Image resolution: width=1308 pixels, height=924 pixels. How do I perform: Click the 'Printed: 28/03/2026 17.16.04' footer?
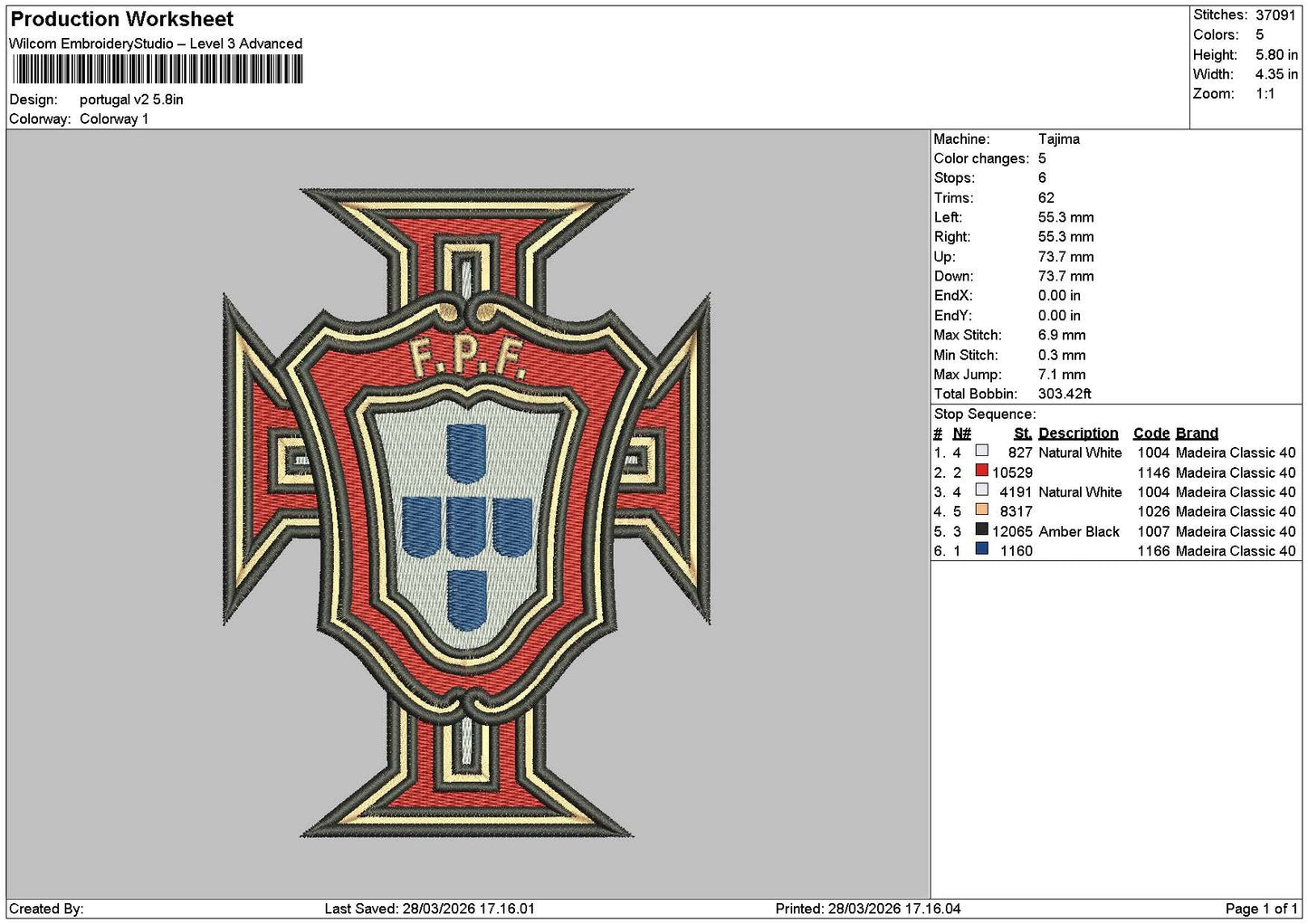point(868,909)
